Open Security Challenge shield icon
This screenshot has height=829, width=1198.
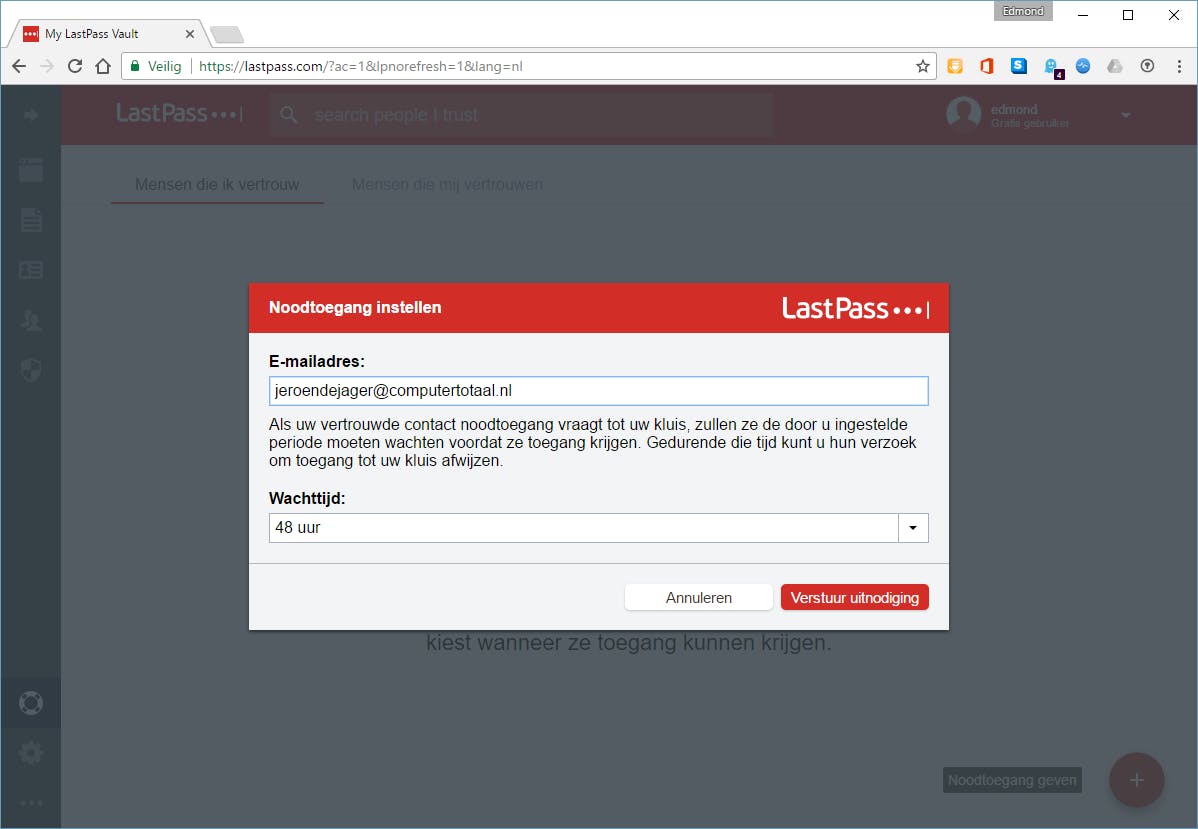click(x=31, y=371)
